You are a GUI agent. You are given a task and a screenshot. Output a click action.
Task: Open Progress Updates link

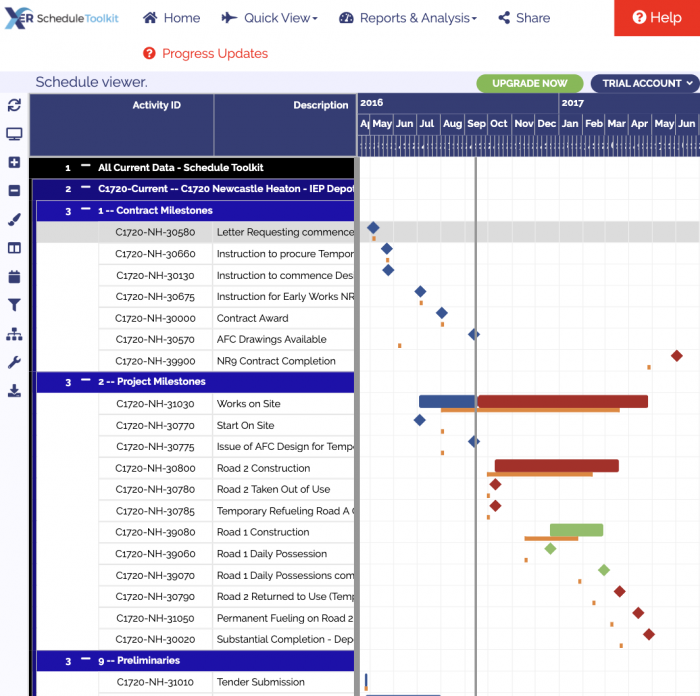(215, 54)
